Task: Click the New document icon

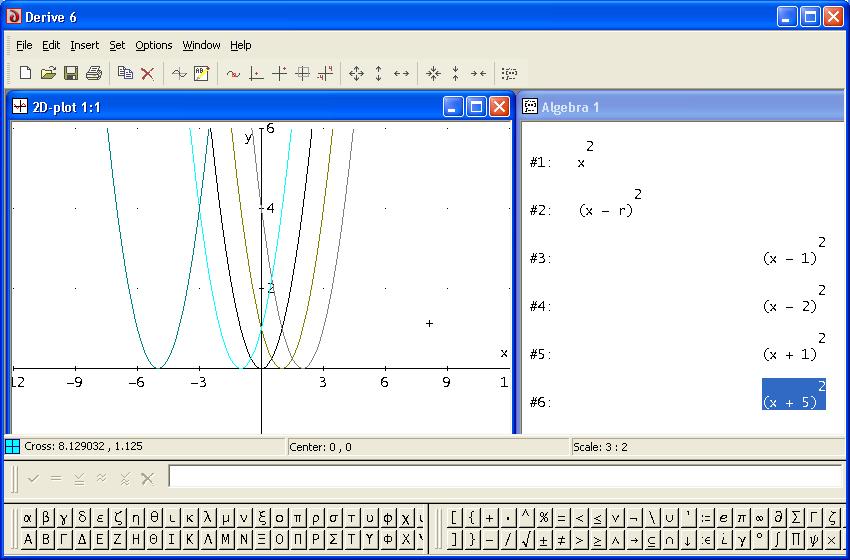Action: coord(26,73)
